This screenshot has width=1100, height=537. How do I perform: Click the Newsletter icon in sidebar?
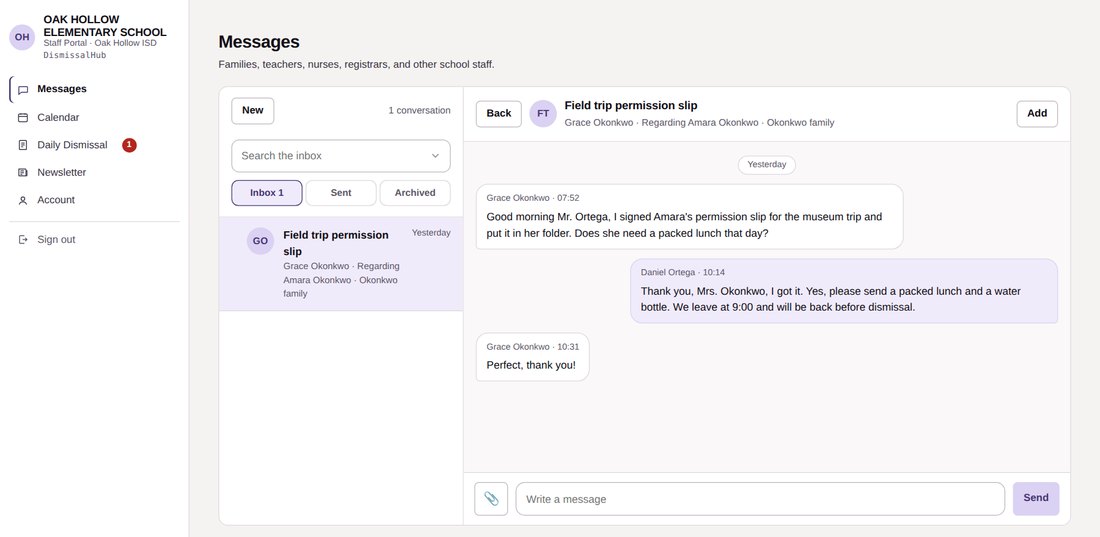point(23,172)
